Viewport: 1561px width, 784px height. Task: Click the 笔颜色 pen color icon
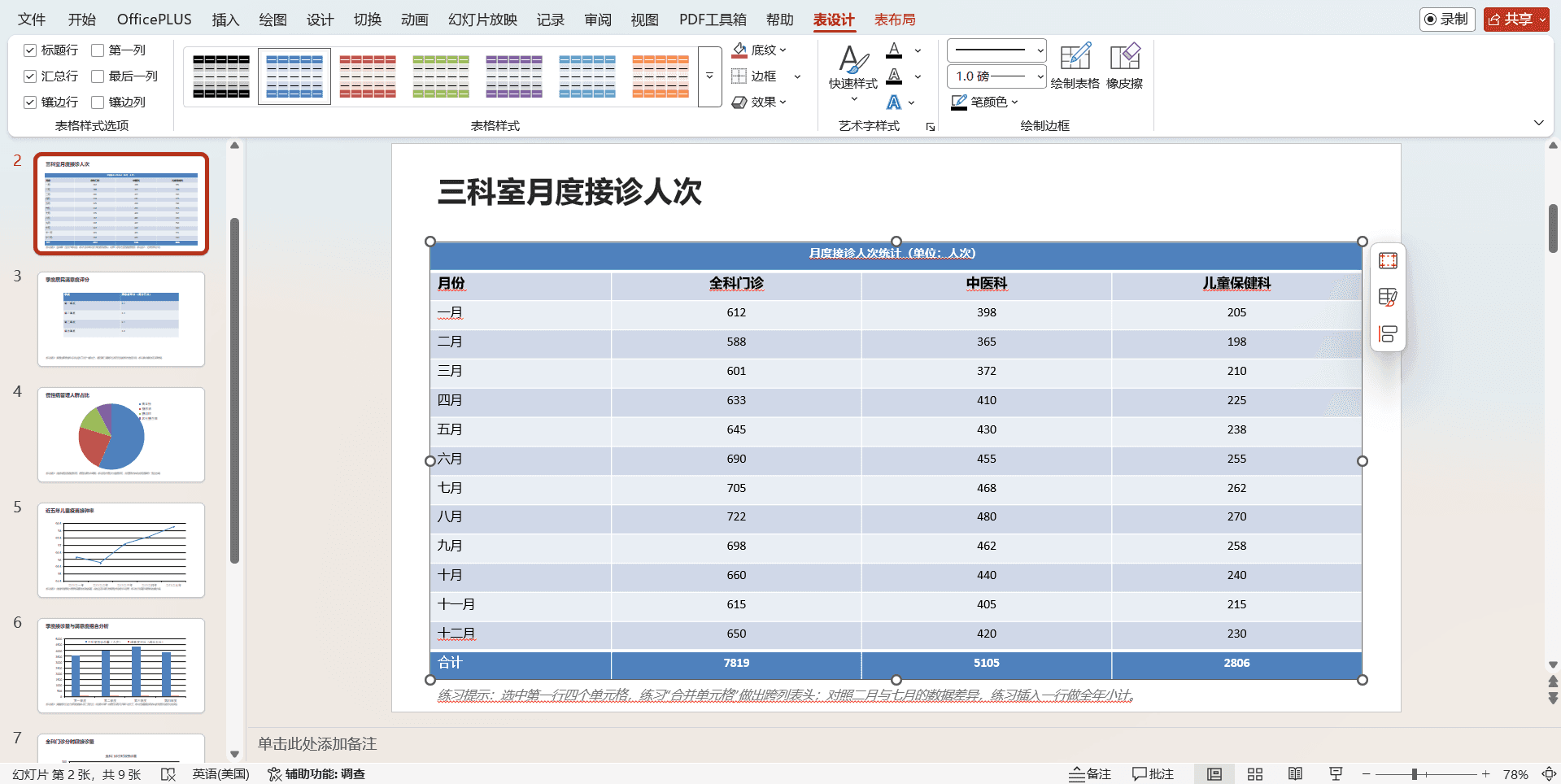point(959,102)
